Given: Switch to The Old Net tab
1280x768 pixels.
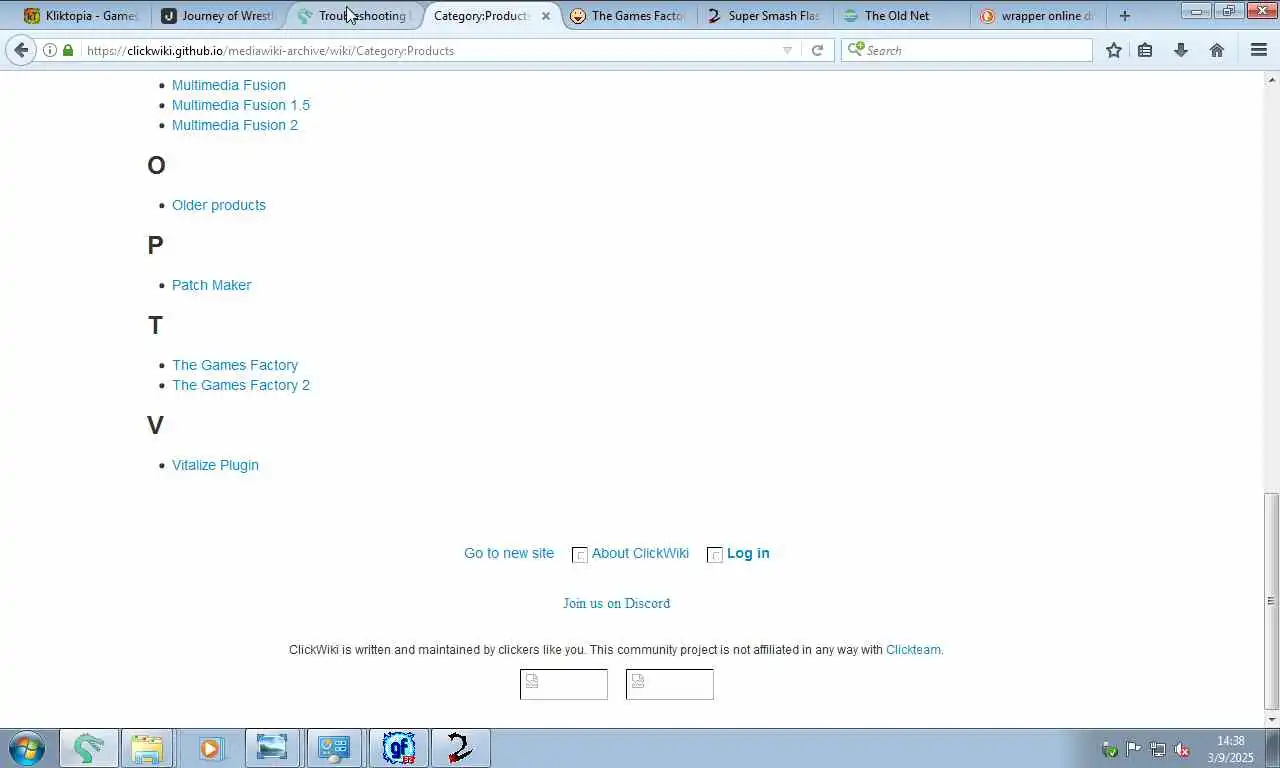Looking at the screenshot, I should click(900, 16).
